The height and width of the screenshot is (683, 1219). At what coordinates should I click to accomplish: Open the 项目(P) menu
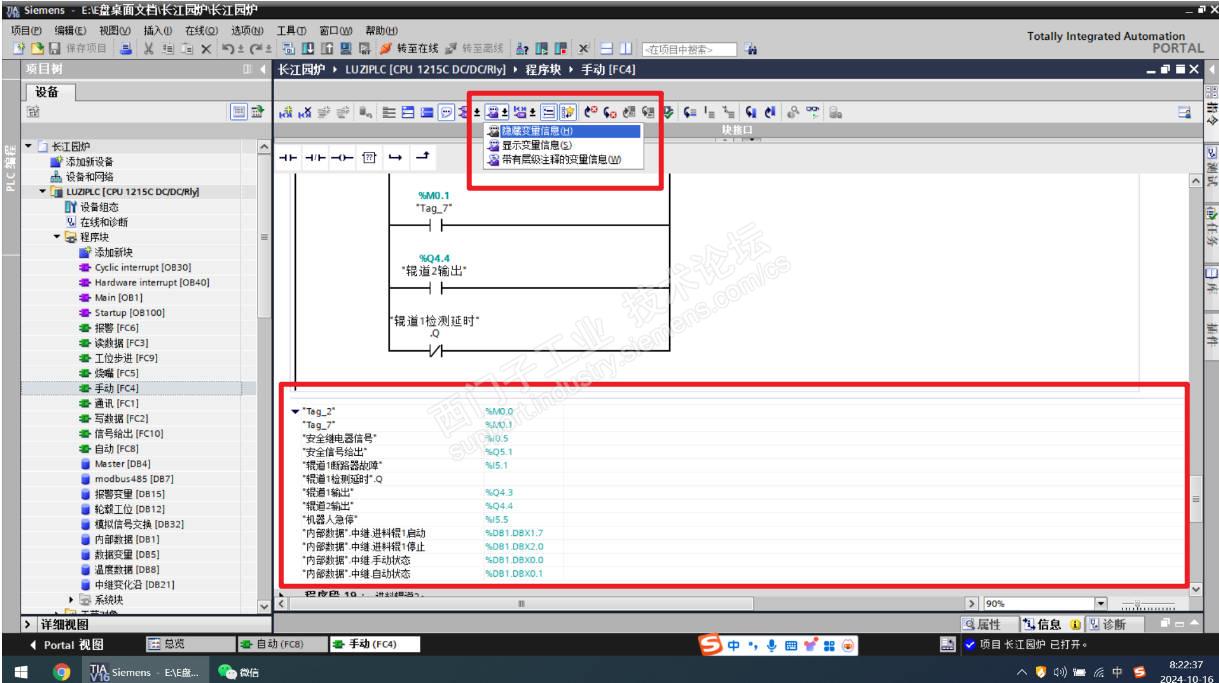[25, 30]
